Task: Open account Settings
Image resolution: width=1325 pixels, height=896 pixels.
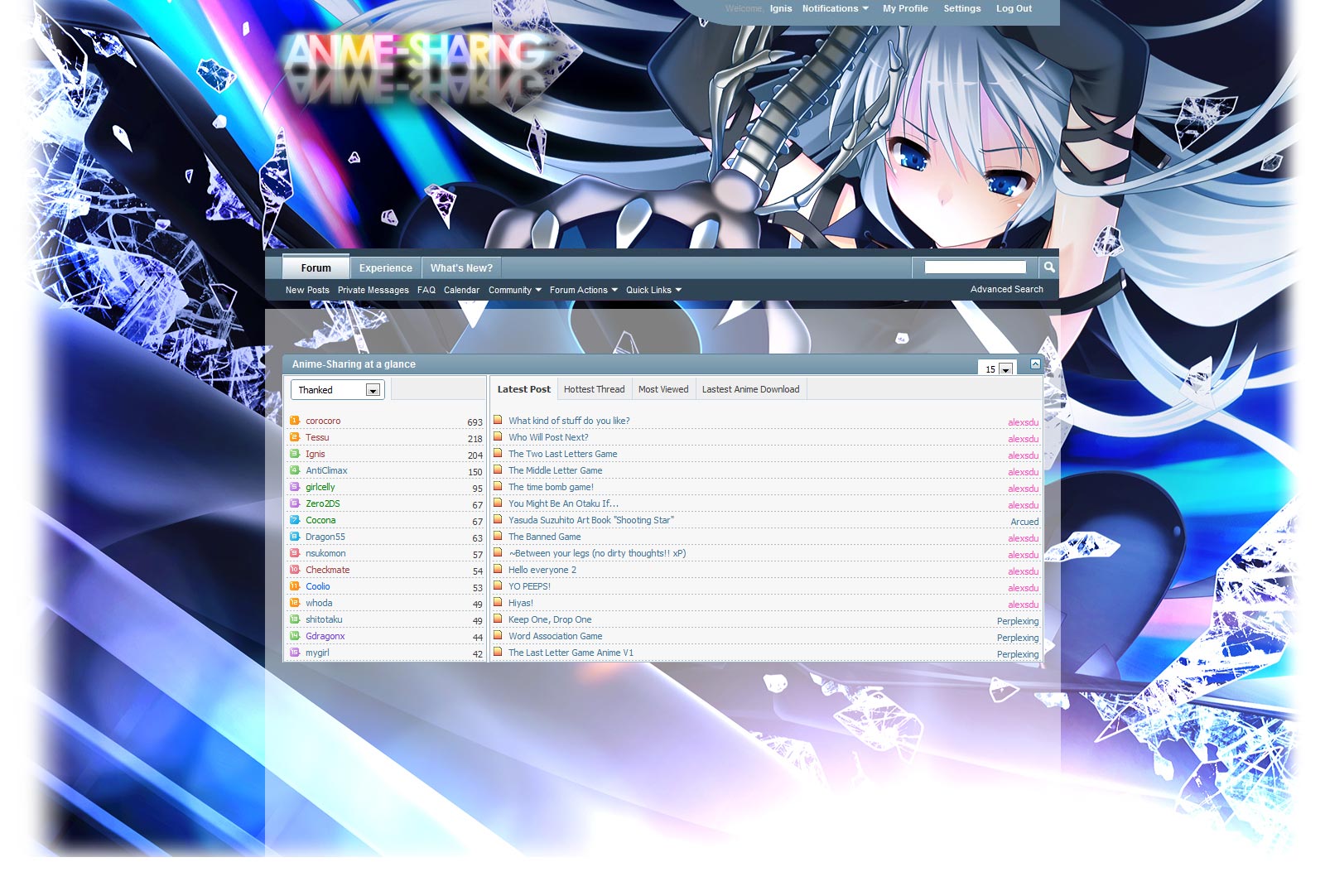Action: pyautogui.click(x=962, y=8)
